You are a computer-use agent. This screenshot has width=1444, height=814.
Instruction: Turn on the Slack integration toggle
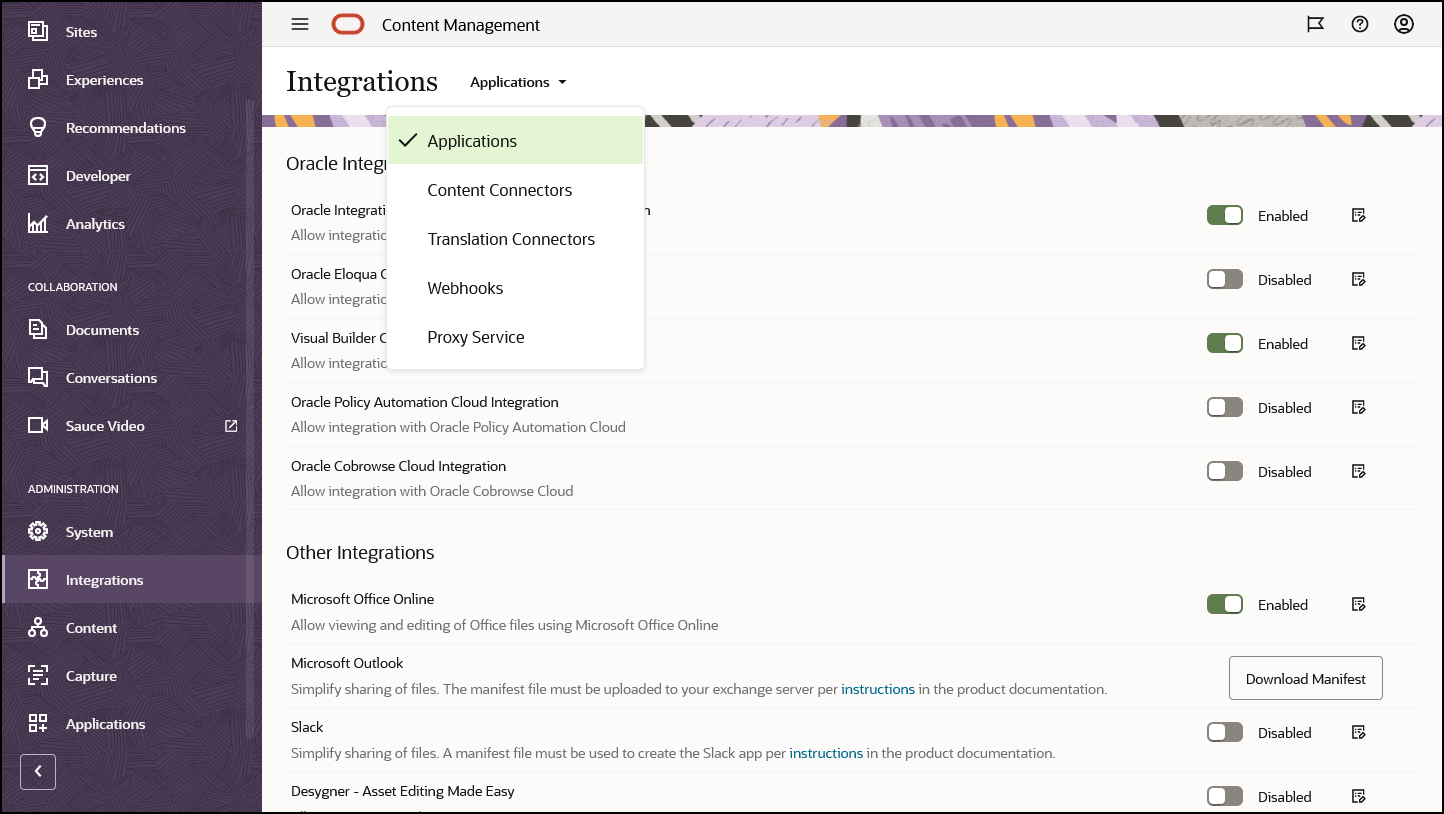(x=1224, y=732)
